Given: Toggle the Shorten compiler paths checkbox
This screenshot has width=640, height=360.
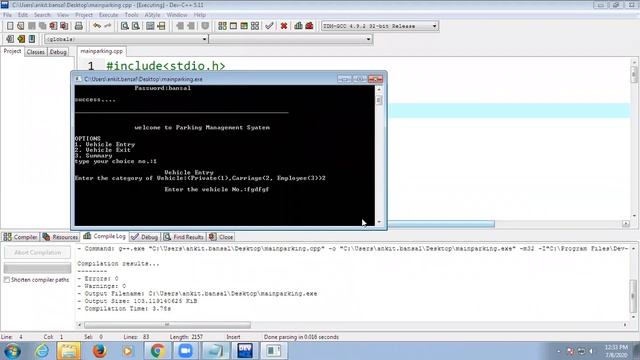Looking at the screenshot, I should coord(7,280).
